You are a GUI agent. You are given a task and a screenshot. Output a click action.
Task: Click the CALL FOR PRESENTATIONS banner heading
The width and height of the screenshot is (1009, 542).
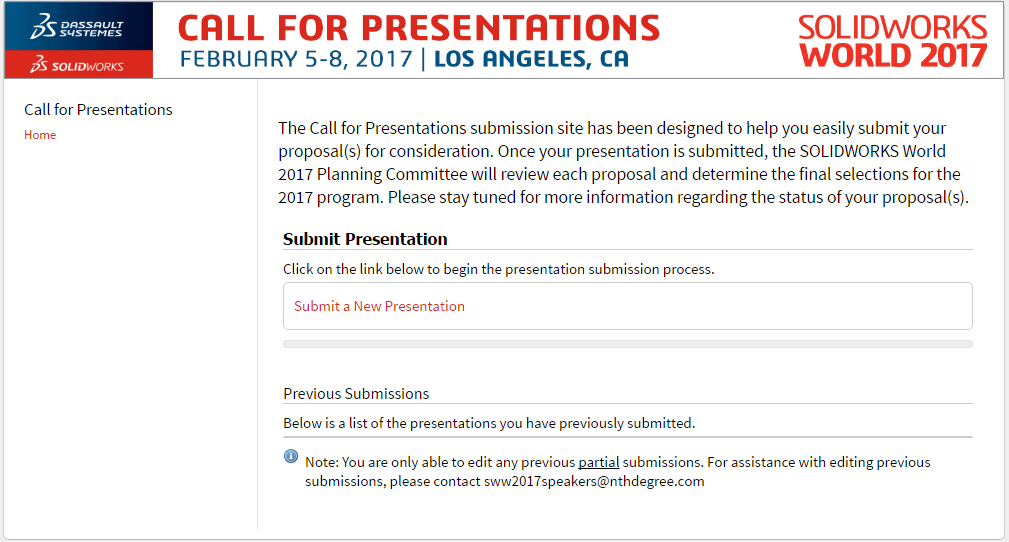[419, 28]
